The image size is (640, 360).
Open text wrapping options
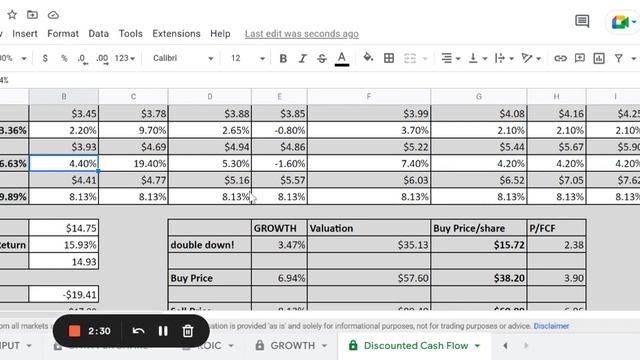click(x=504, y=58)
